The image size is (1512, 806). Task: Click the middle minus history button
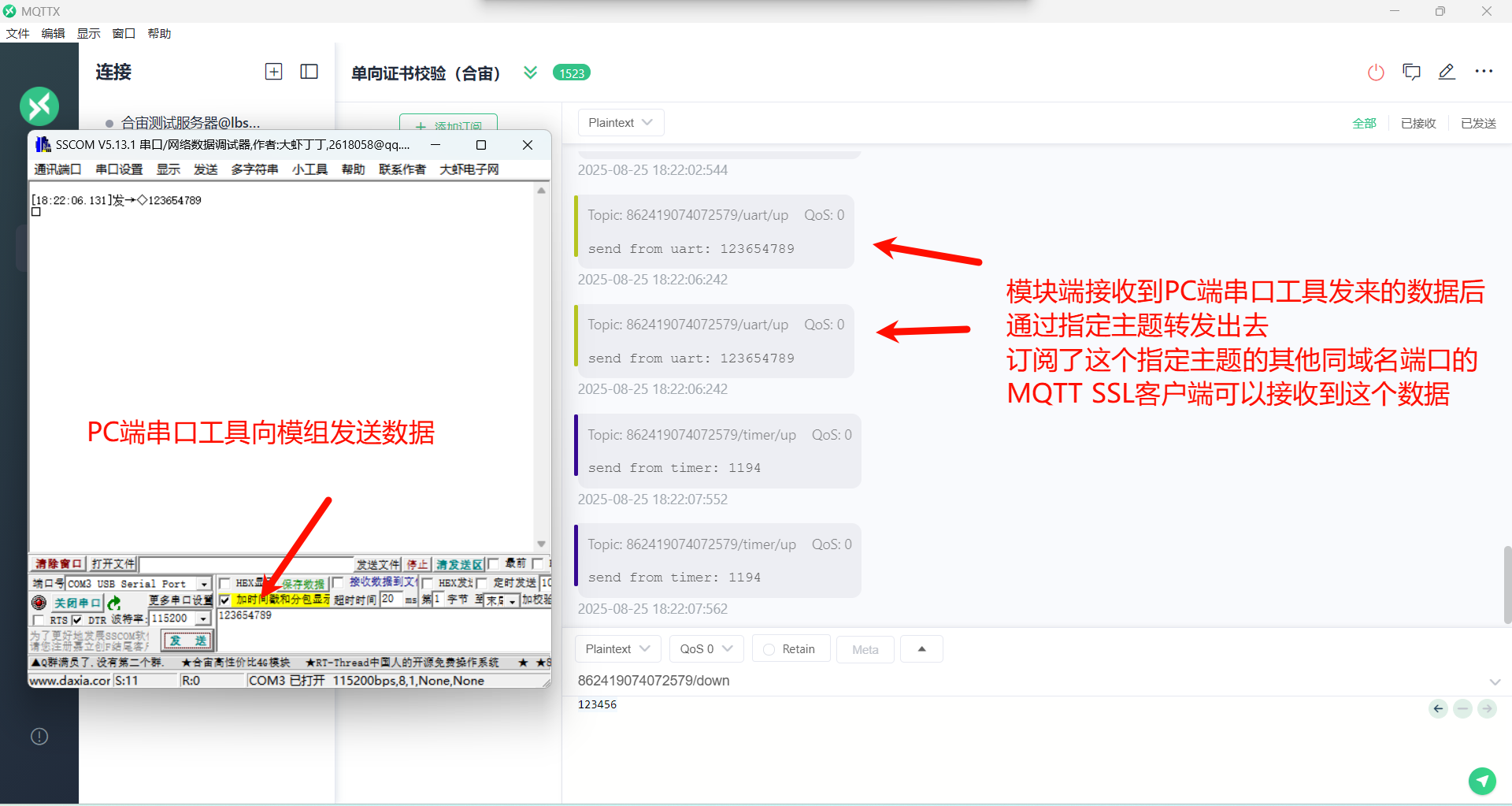(1462, 708)
